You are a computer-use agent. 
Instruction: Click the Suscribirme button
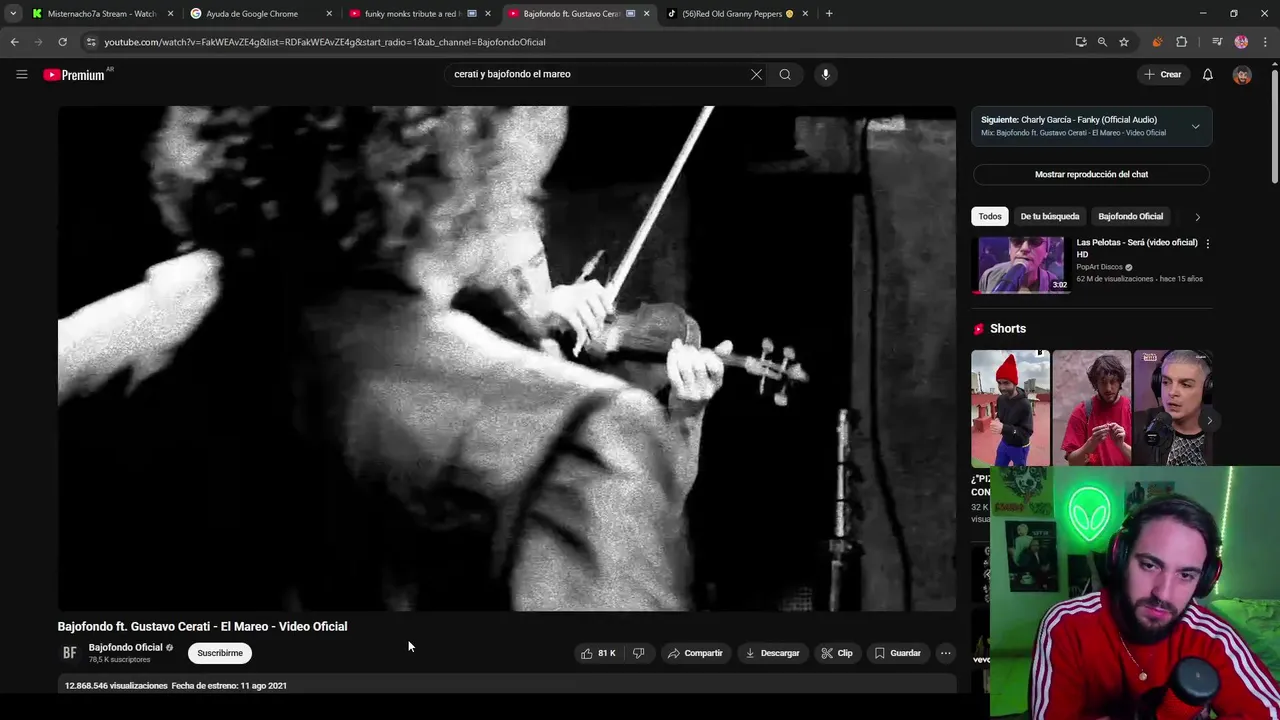(220, 653)
